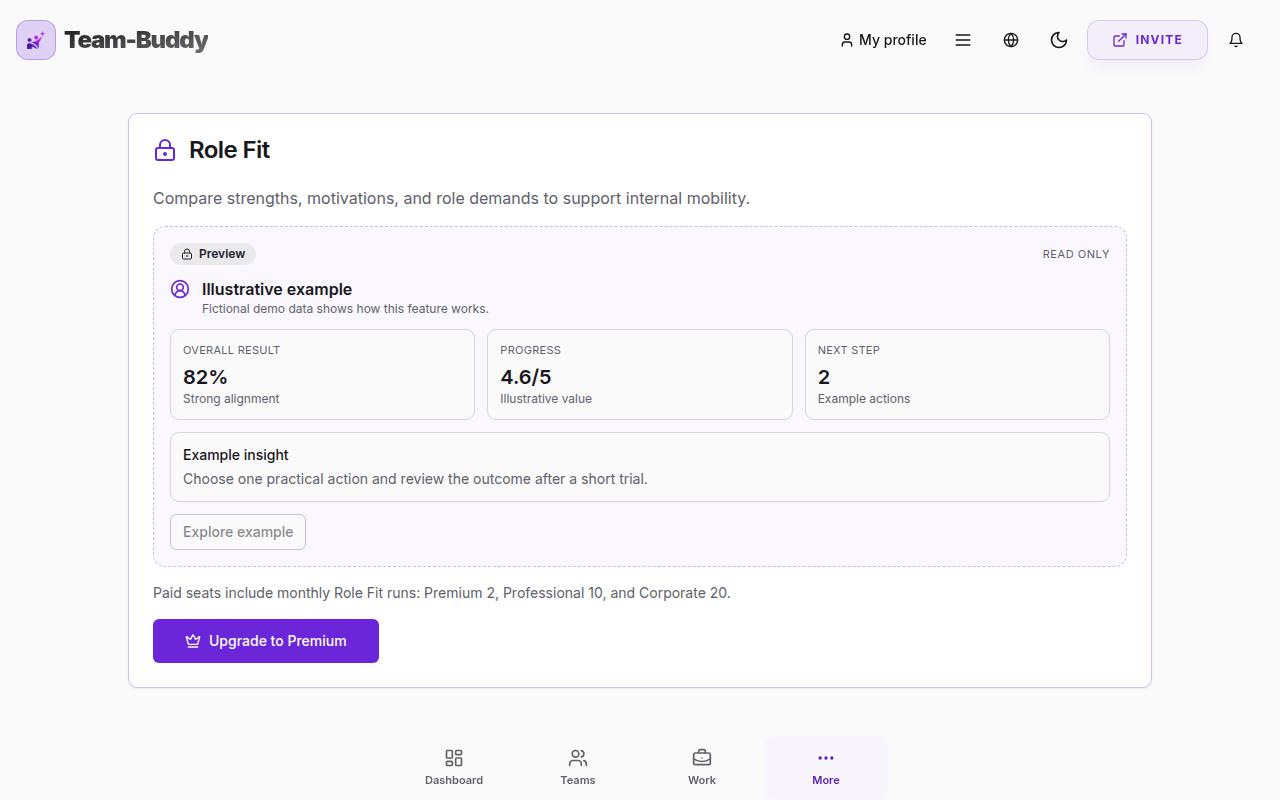1280x800 pixels.
Task: Switch to the Work tab
Action: pos(702,767)
